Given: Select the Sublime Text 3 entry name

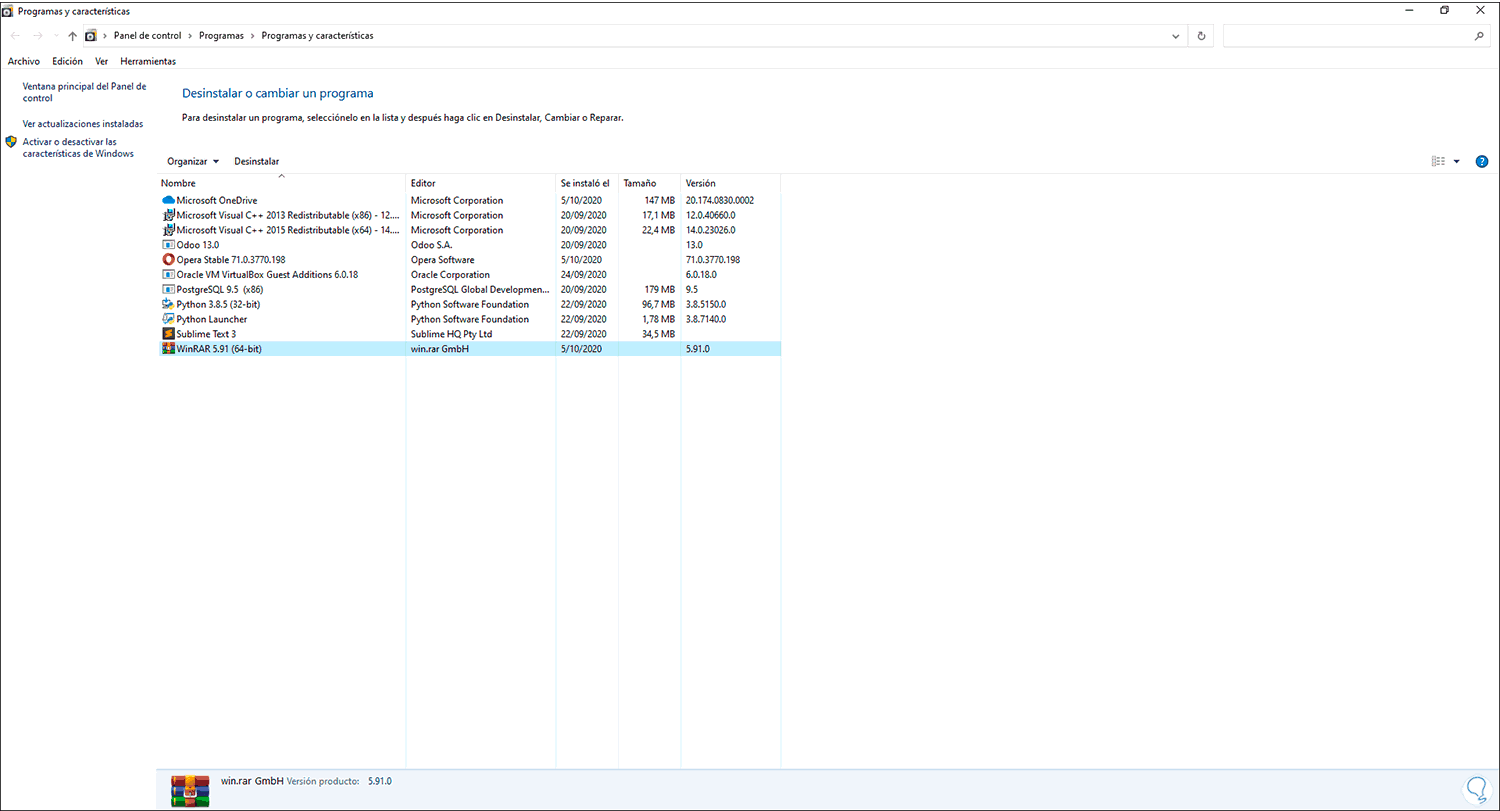Looking at the screenshot, I should coord(206,334).
